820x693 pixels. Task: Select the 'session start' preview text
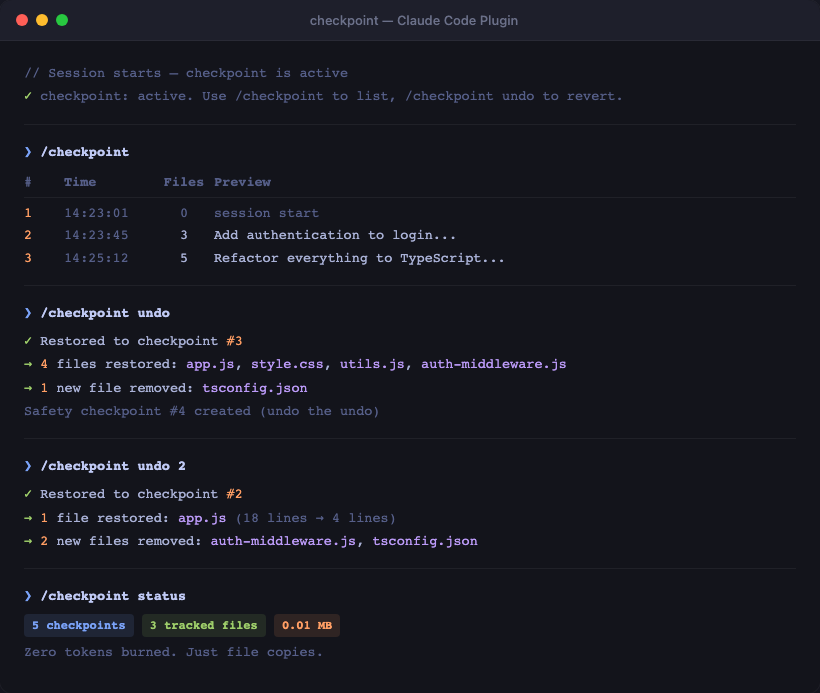(266, 213)
